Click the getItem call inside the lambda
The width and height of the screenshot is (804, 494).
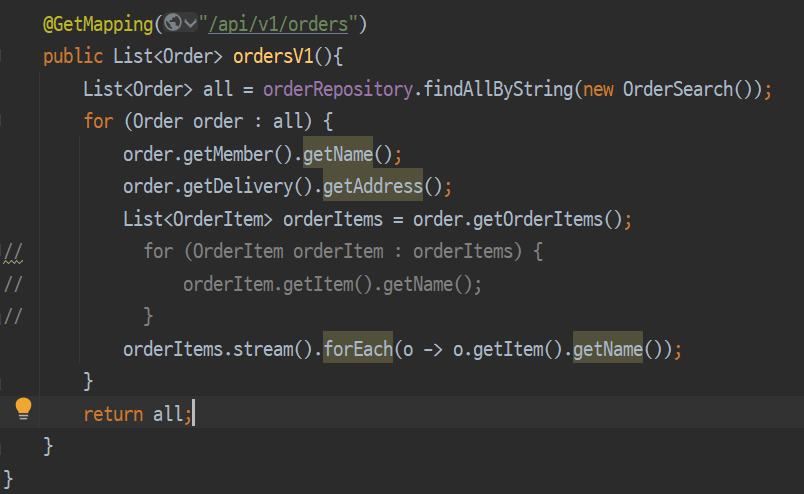pos(508,349)
